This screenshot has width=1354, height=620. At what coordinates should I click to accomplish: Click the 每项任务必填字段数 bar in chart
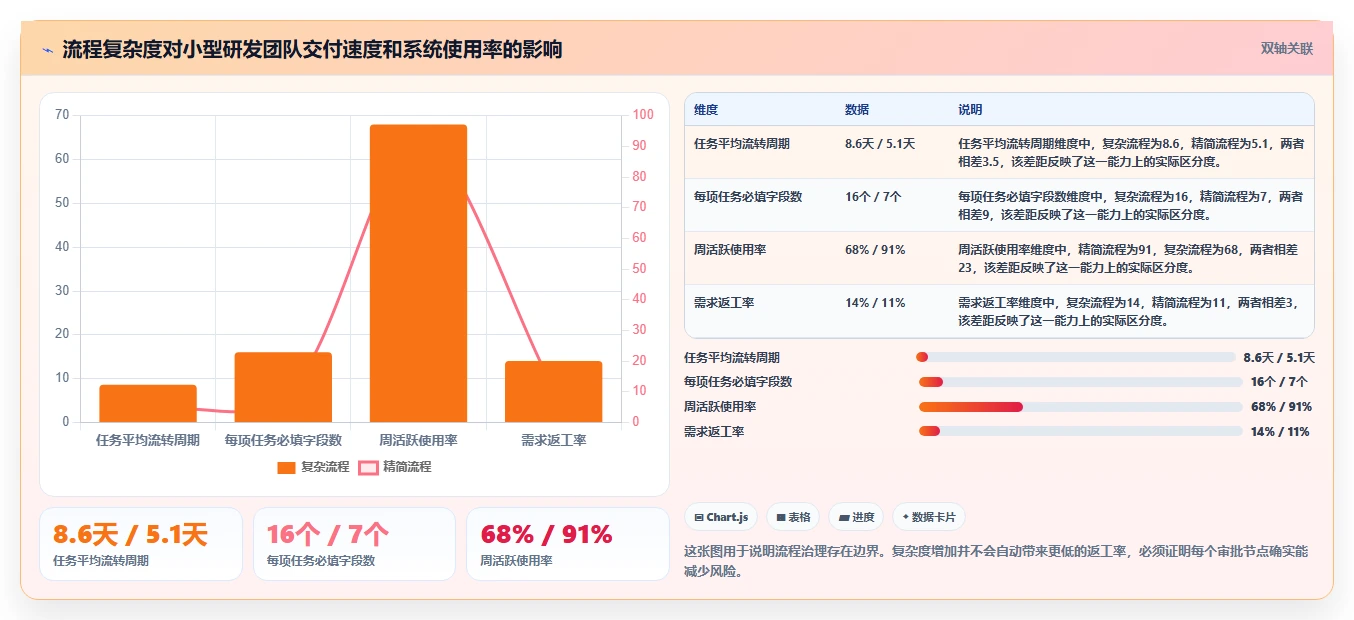click(x=283, y=387)
